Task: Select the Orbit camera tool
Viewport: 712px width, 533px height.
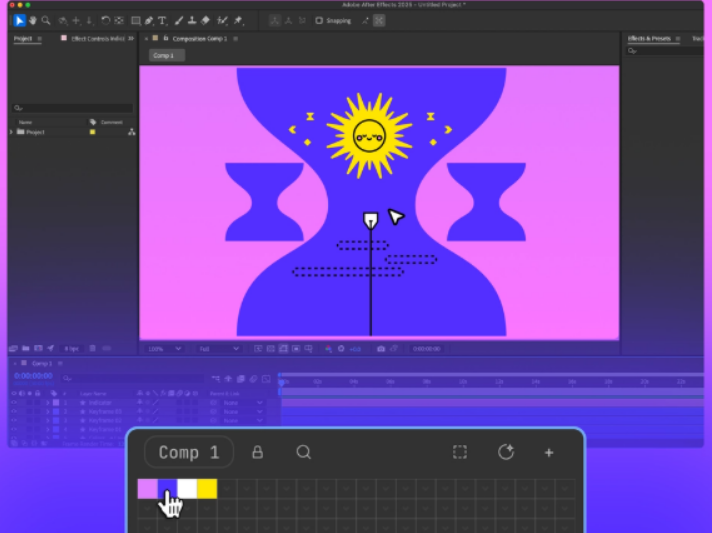Action: coord(64,20)
